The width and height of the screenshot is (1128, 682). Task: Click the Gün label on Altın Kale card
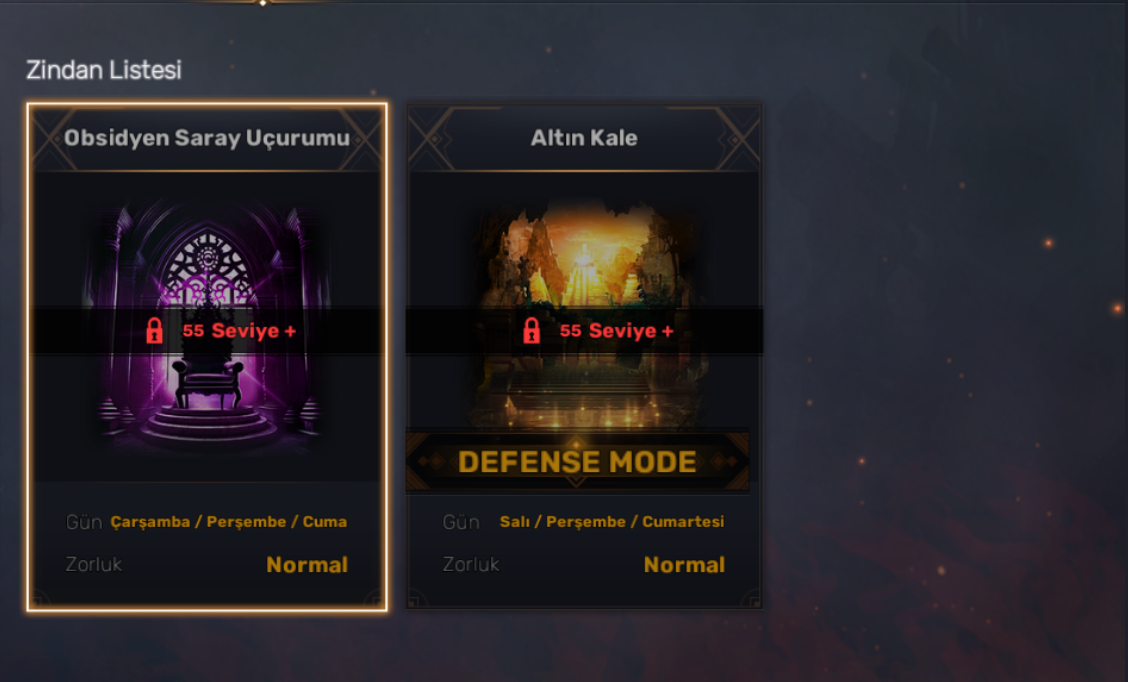click(461, 522)
